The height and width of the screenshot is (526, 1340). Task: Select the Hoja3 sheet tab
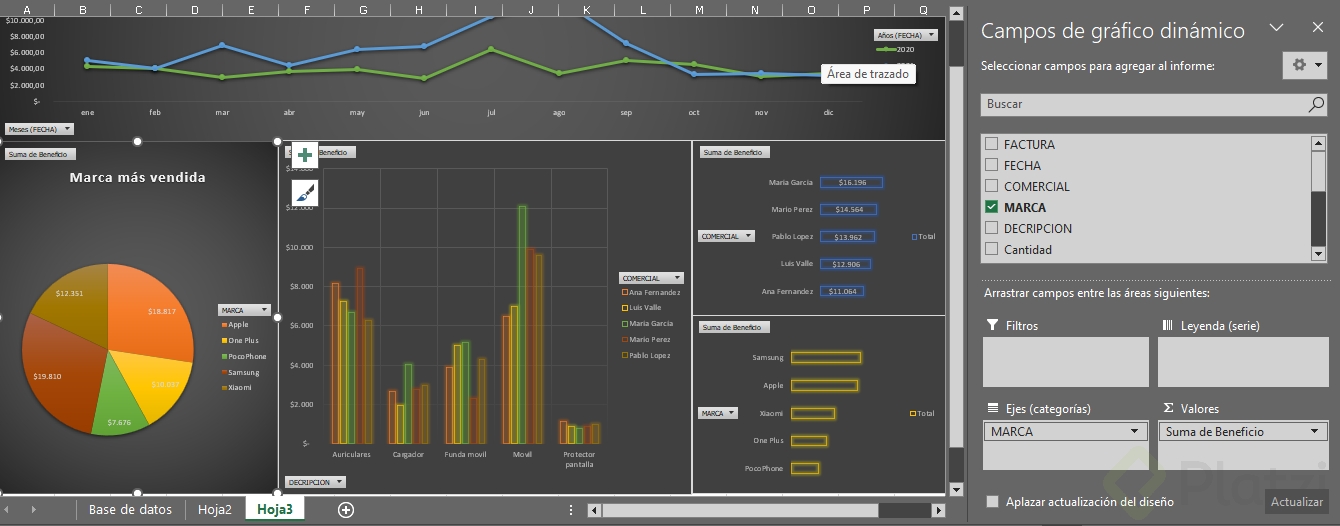[x=275, y=510]
